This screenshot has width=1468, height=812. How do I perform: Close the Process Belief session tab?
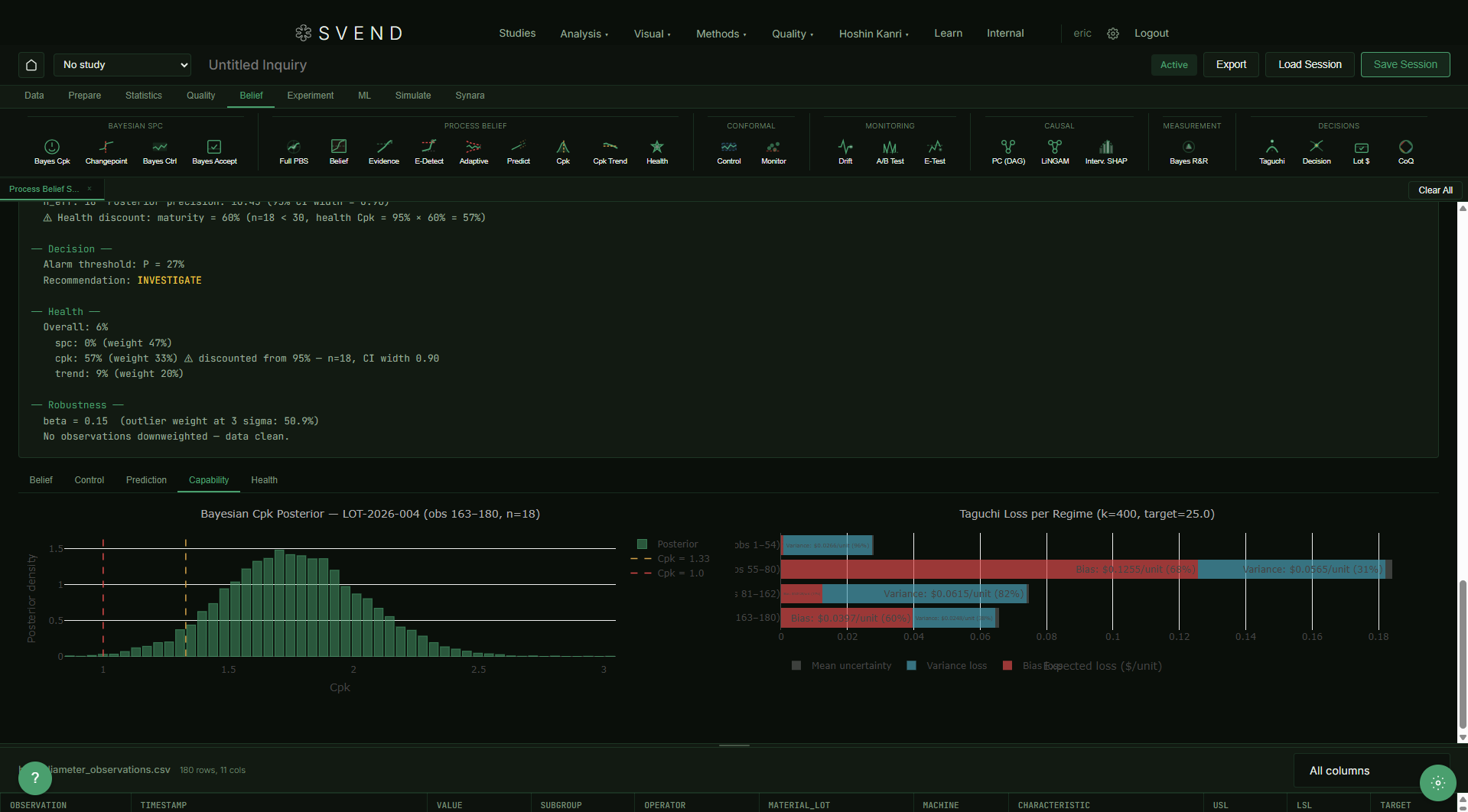point(88,189)
